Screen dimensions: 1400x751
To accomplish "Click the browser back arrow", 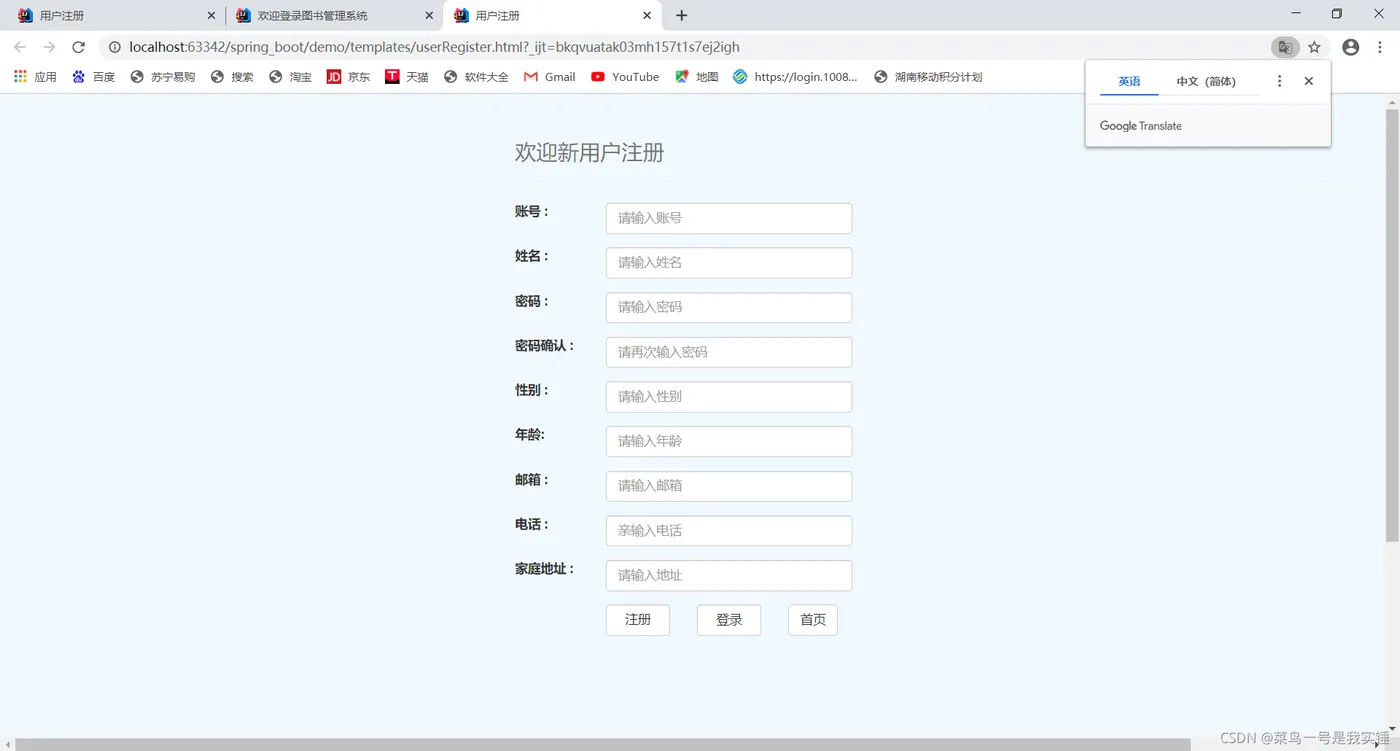I will point(20,47).
